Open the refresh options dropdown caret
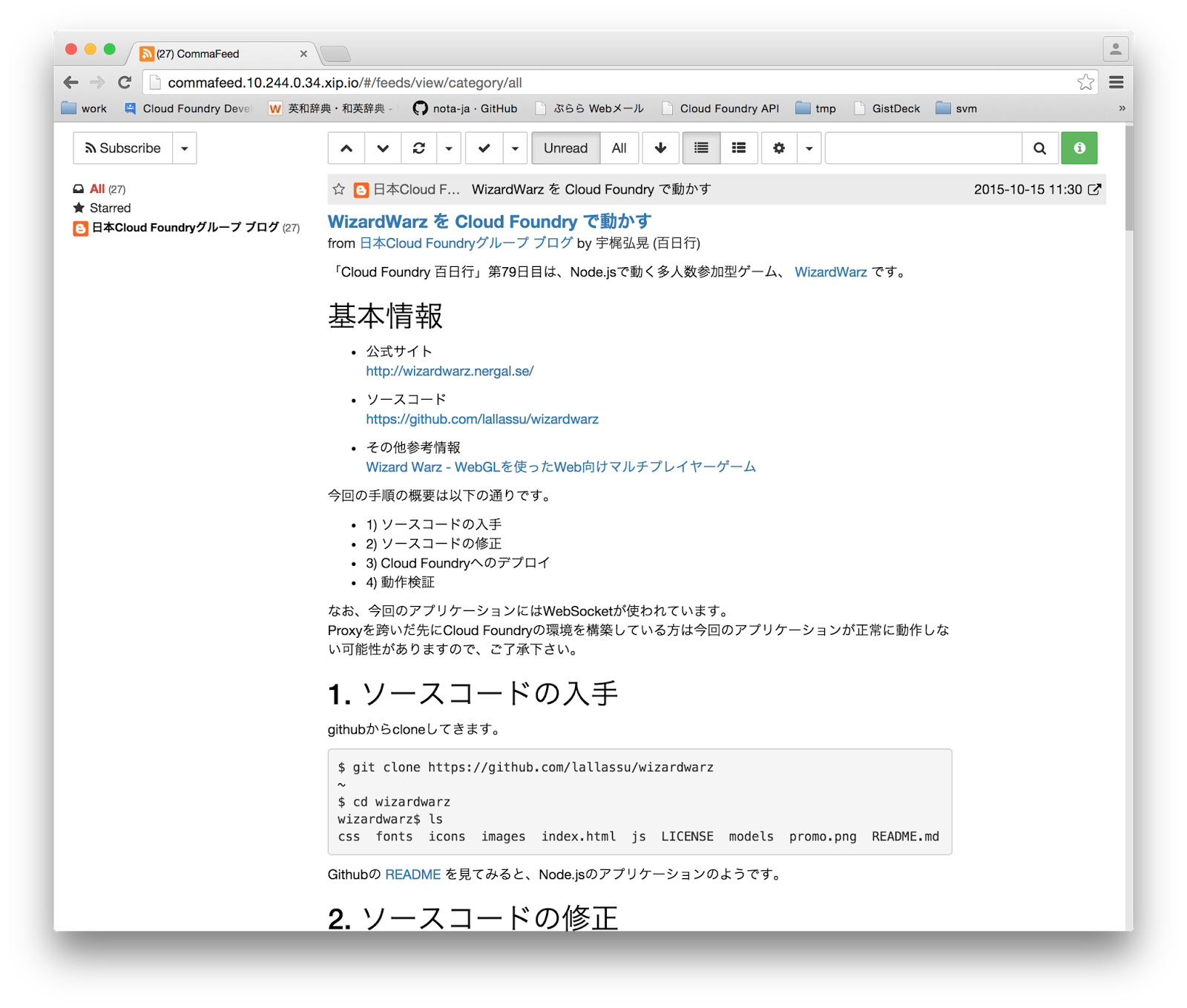Image resolution: width=1187 pixels, height=1008 pixels. pyautogui.click(x=449, y=148)
